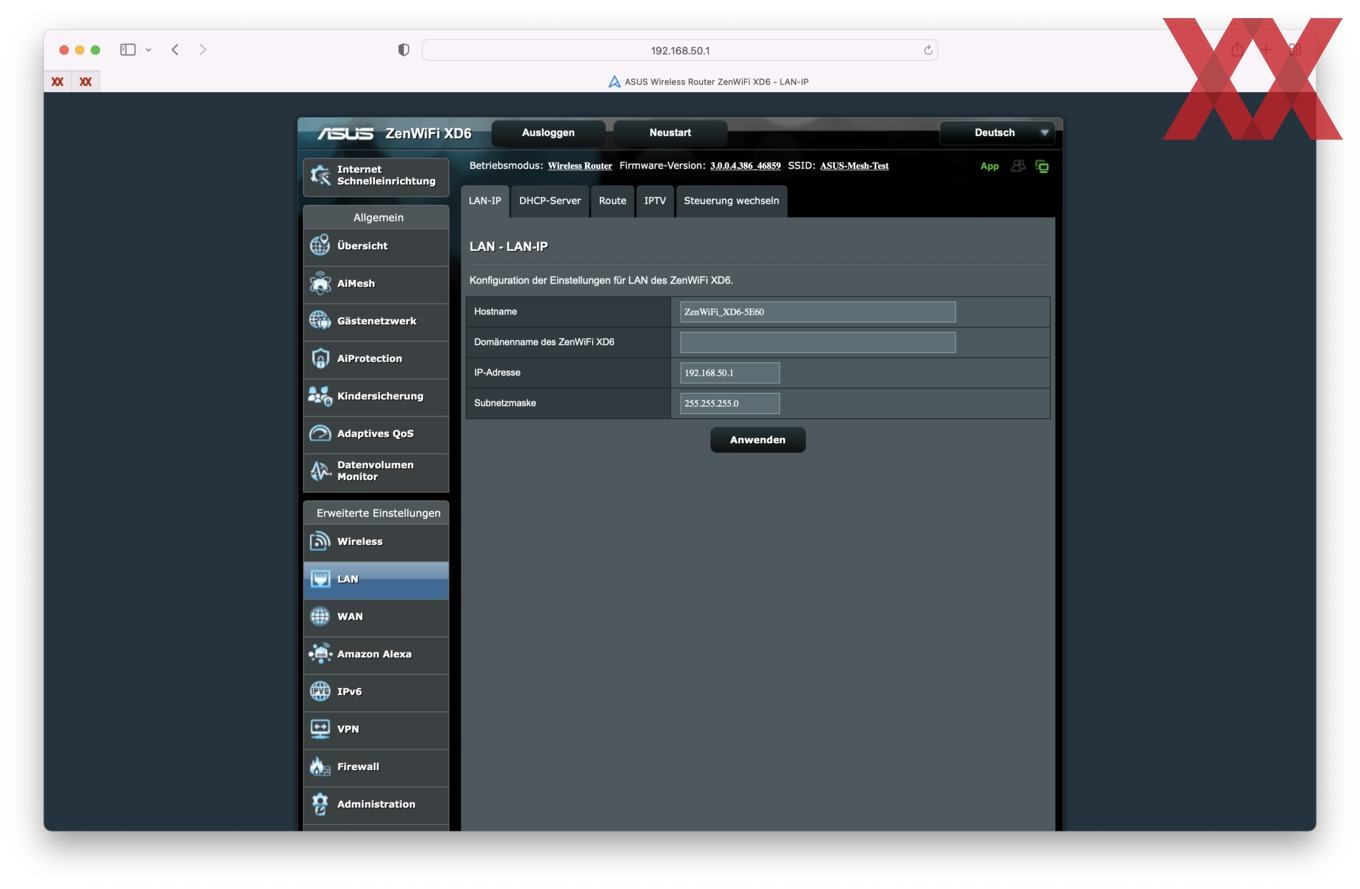Click the Safari privacy shield icon
Screen dimensions: 1360x889
[x=404, y=50]
